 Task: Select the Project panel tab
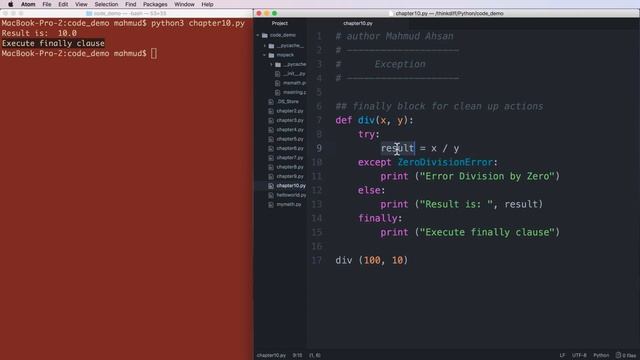tap(280, 23)
